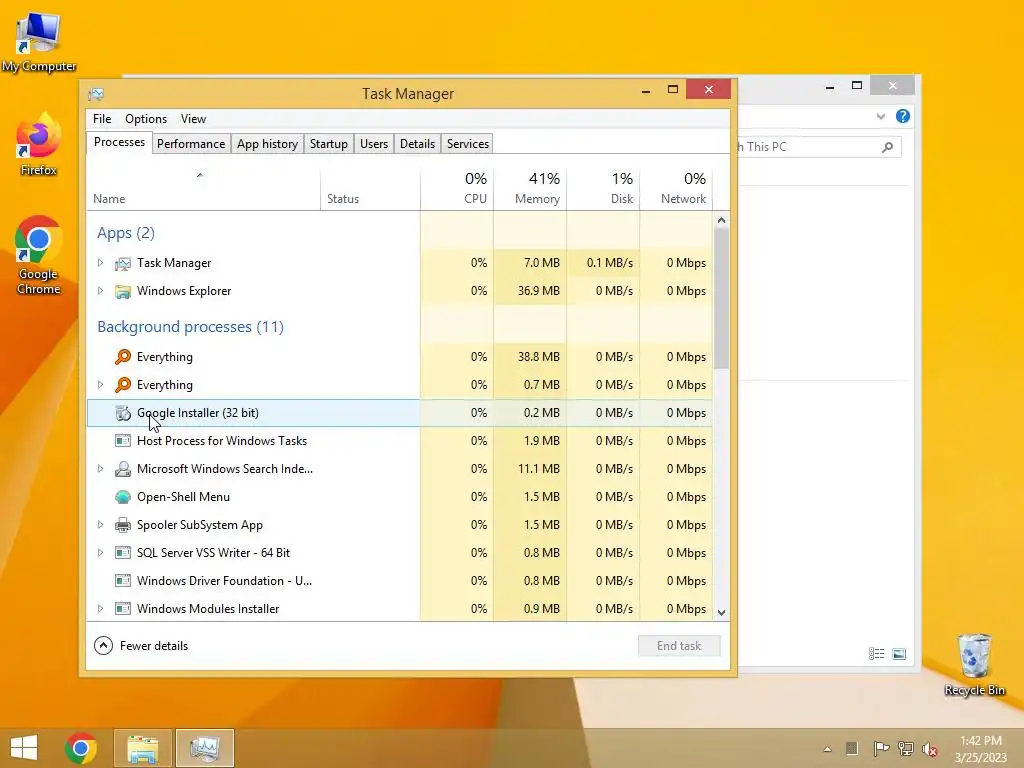Click the network tray icon

tap(906, 748)
